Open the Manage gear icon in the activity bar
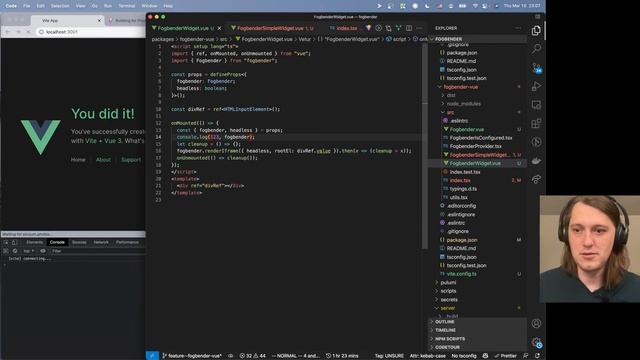 pyautogui.click(x=536, y=342)
